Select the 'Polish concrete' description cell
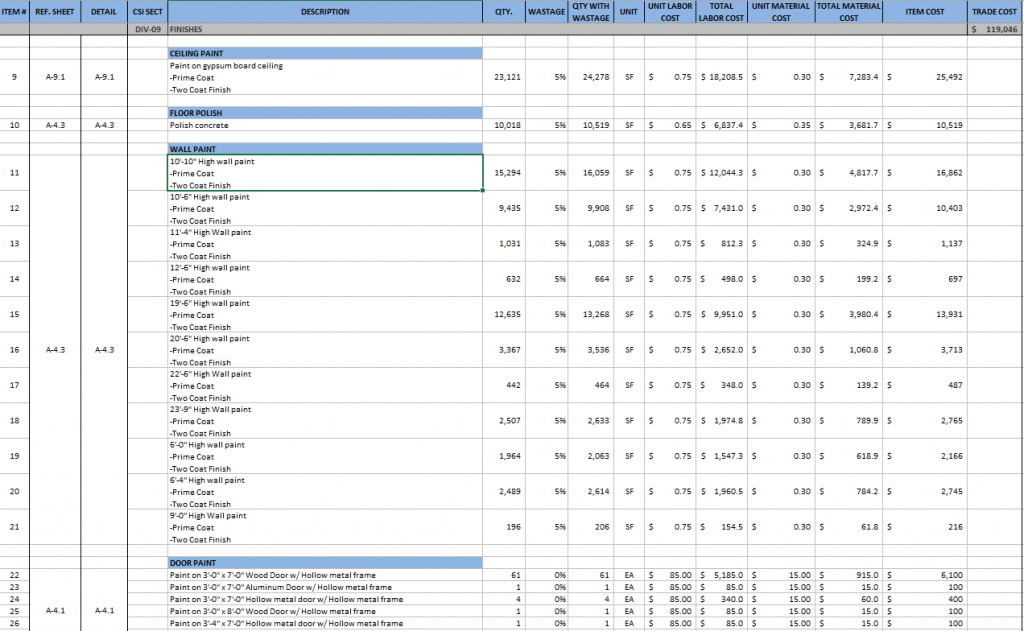Viewport: 1024px width, 631px height. click(x=325, y=125)
